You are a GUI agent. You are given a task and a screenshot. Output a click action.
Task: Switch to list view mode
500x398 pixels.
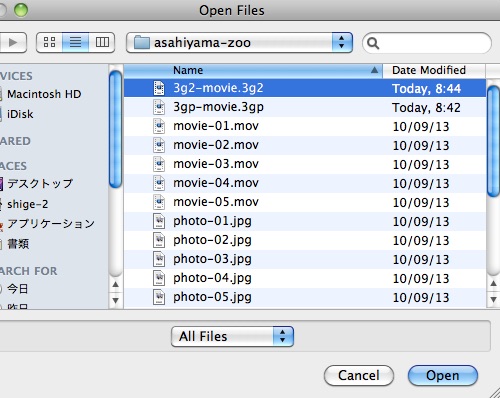coord(76,42)
